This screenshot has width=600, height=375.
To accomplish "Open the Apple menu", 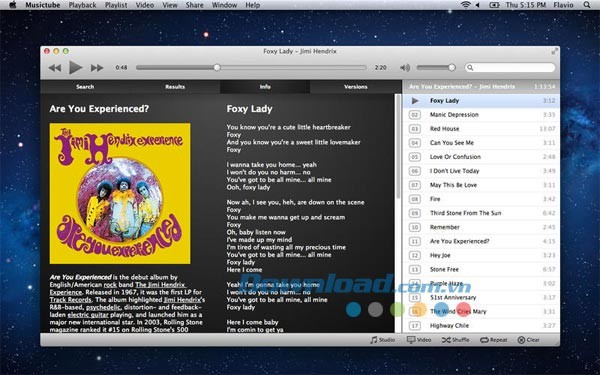I will pos(12,5).
